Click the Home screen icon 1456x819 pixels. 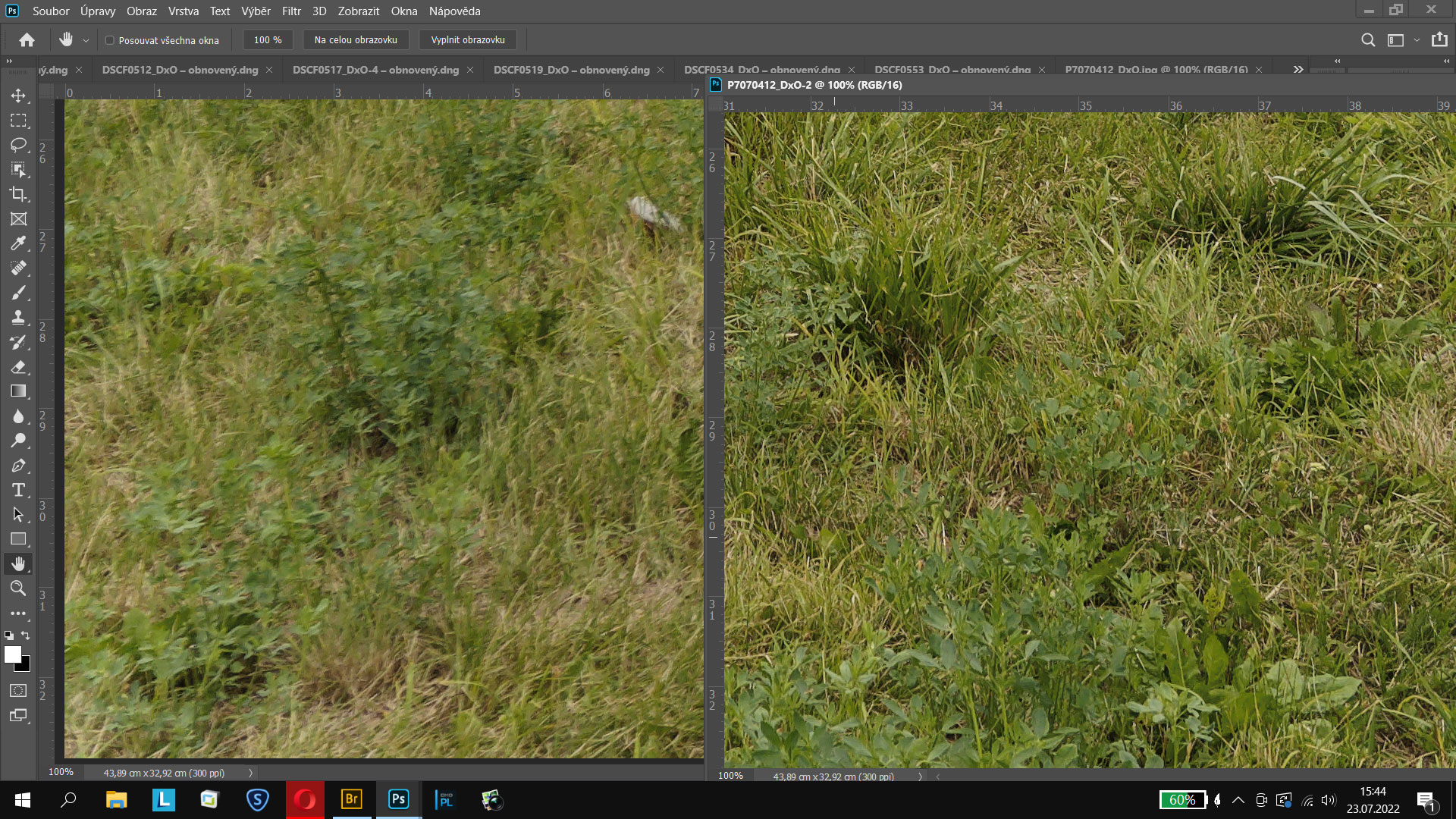pyautogui.click(x=27, y=40)
